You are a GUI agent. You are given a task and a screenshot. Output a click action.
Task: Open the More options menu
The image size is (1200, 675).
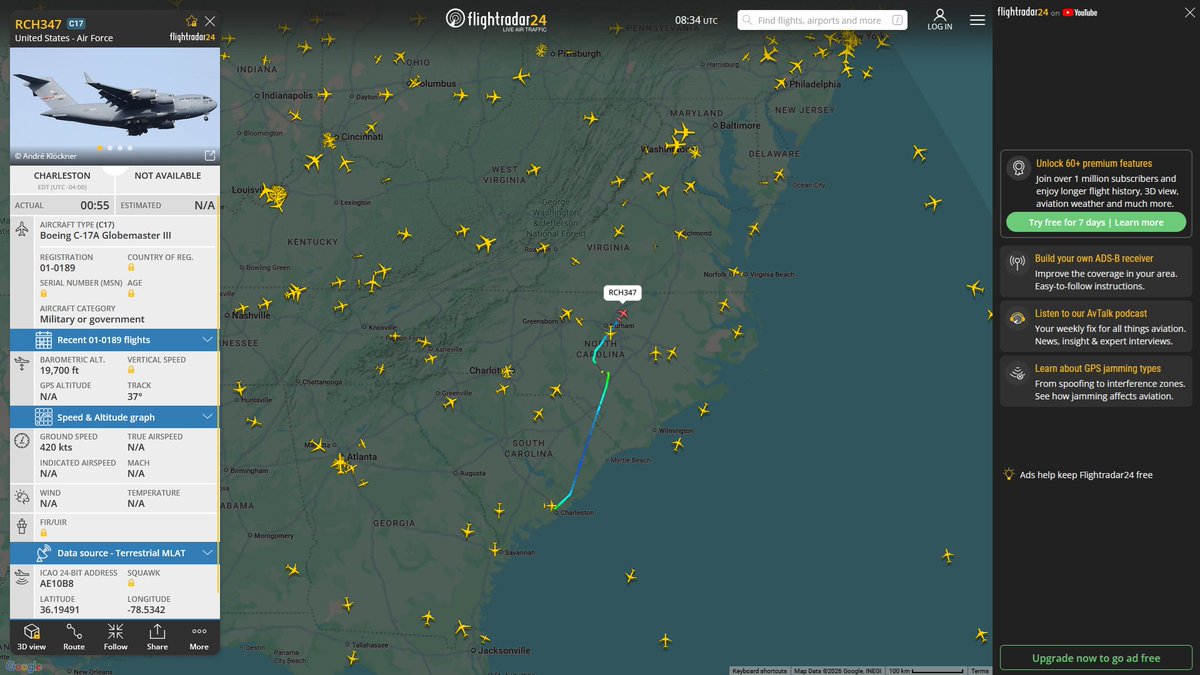(x=198, y=637)
